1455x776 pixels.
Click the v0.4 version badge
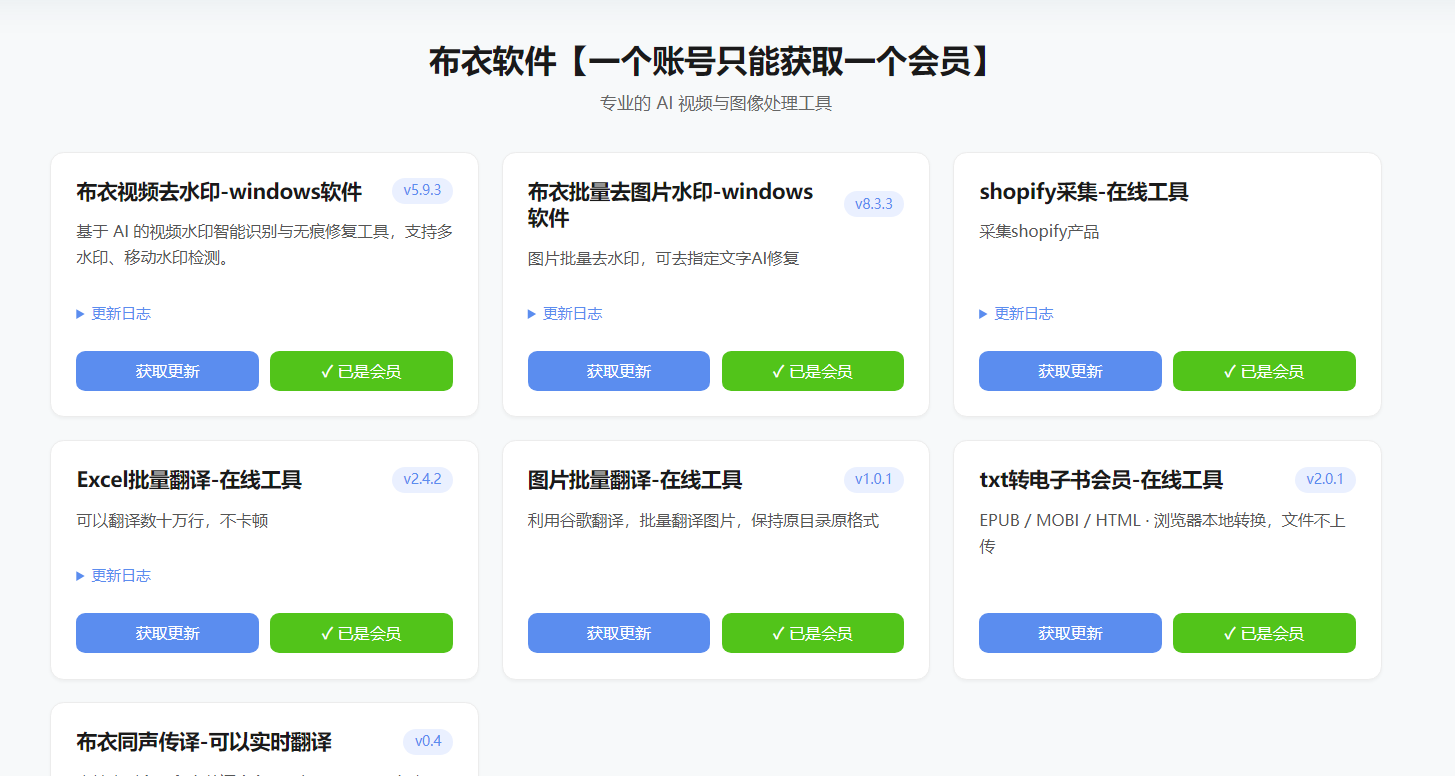(x=428, y=741)
